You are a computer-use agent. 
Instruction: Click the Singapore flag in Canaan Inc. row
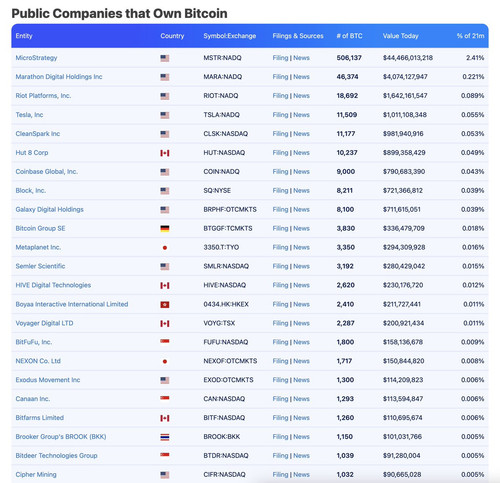pos(165,398)
